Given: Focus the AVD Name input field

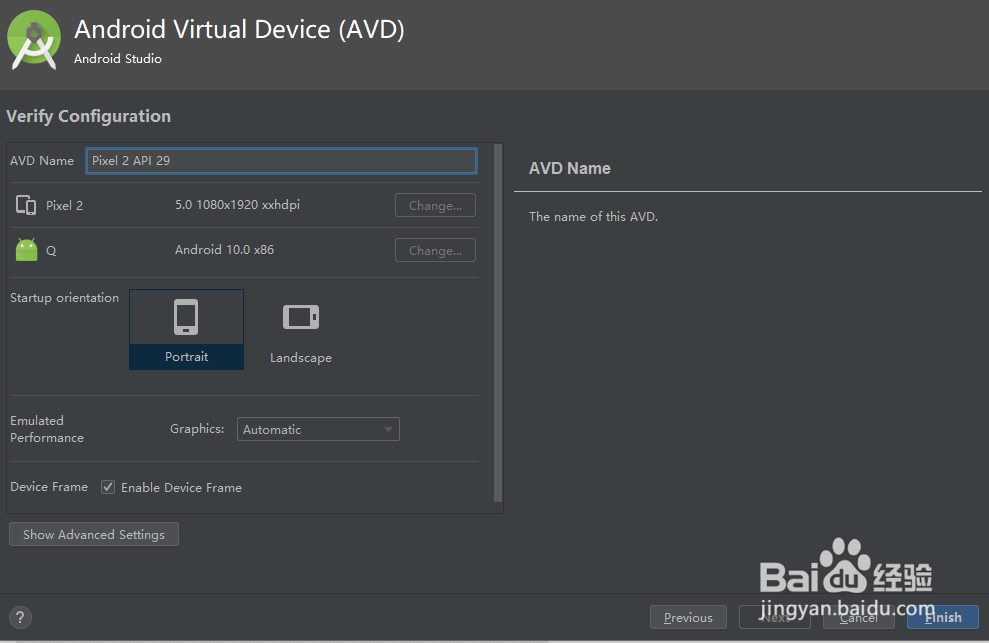Looking at the screenshot, I should point(281,160).
